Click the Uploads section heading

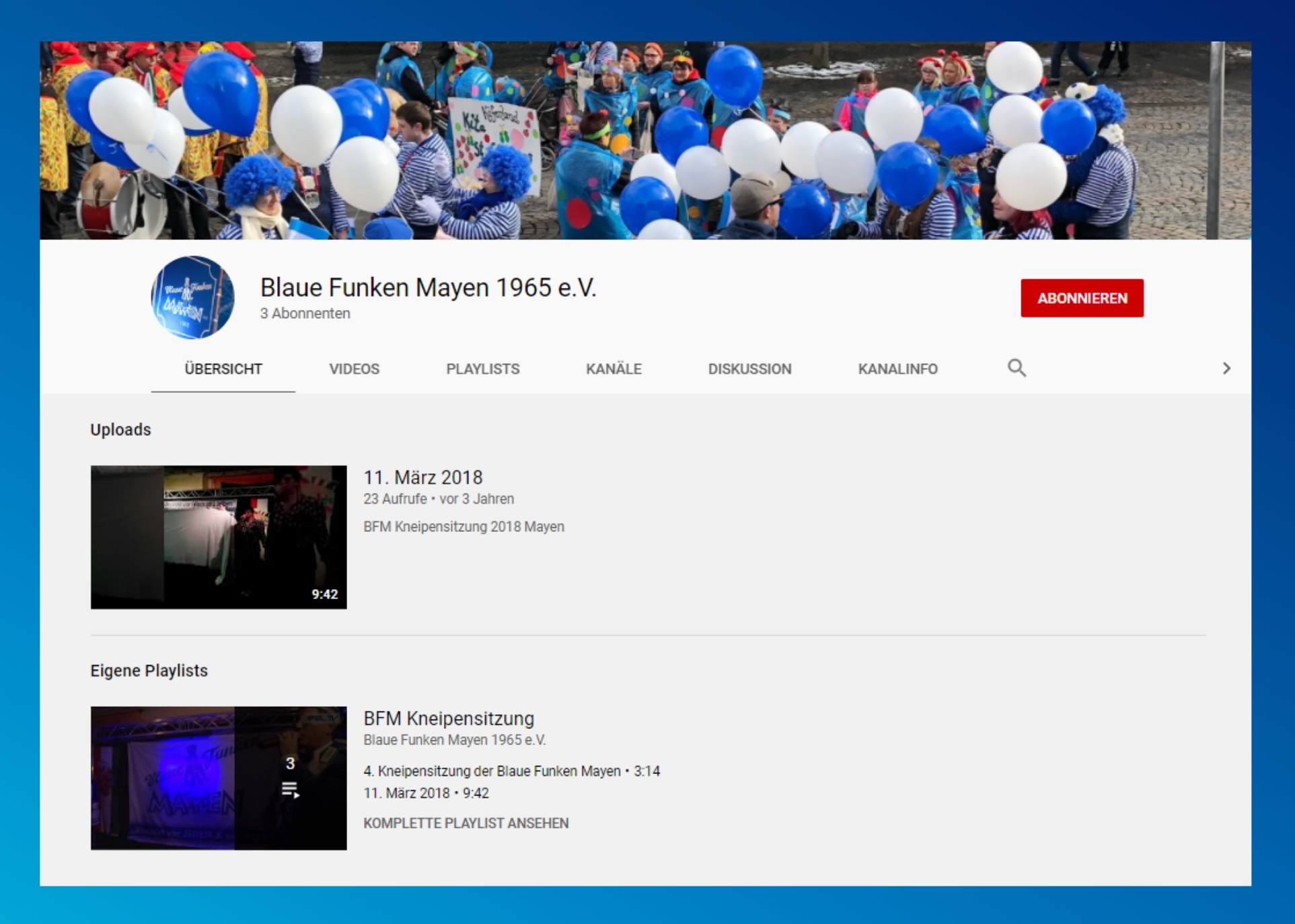[121, 430]
